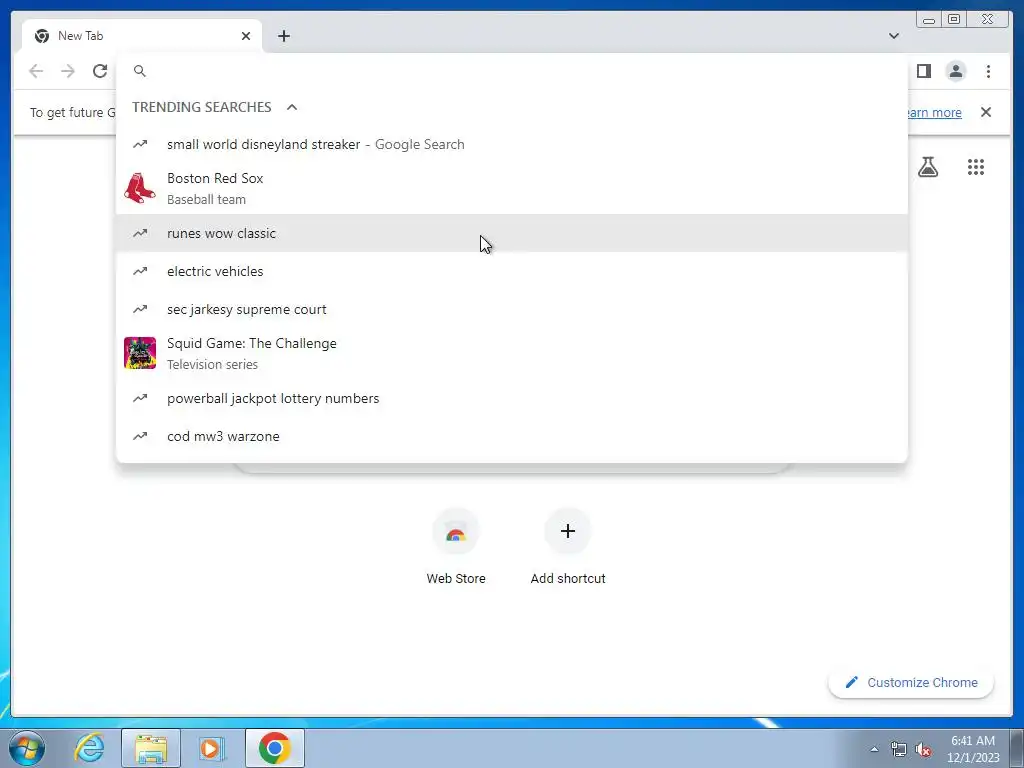Select small world disneyland streaker suggestion

click(511, 144)
